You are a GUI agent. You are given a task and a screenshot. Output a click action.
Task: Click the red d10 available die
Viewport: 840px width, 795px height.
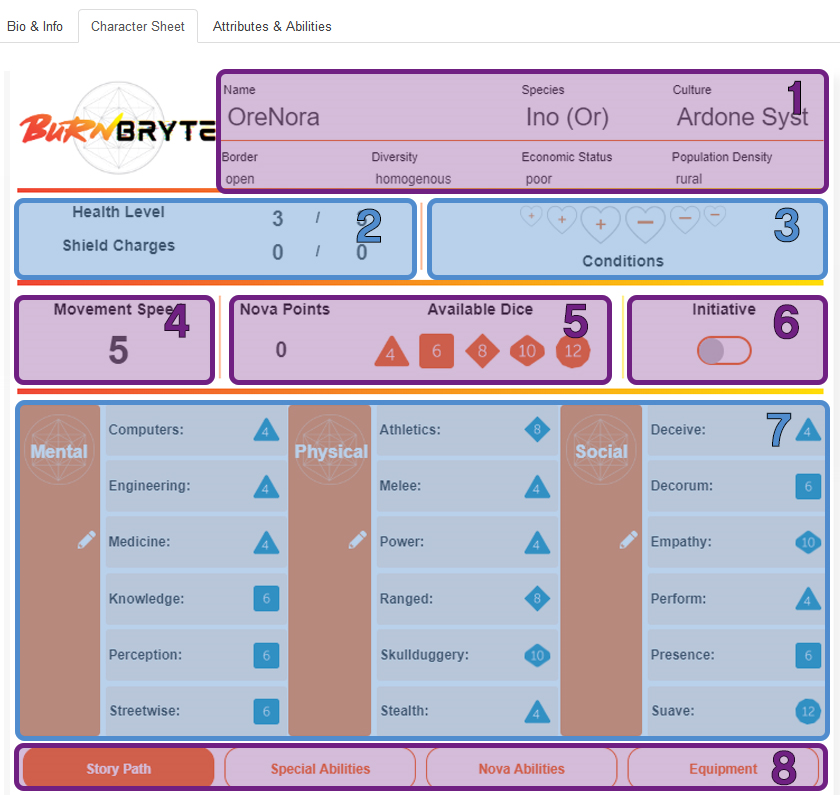527,352
